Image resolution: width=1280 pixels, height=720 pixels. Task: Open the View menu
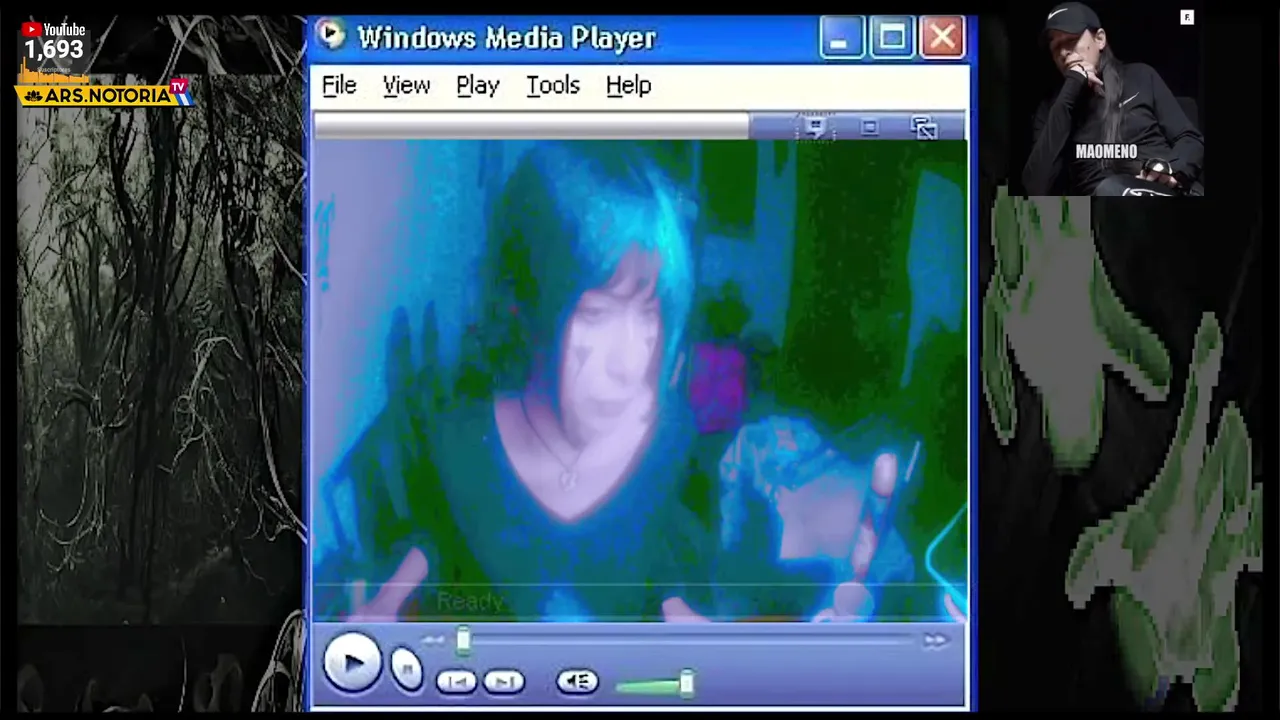406,86
